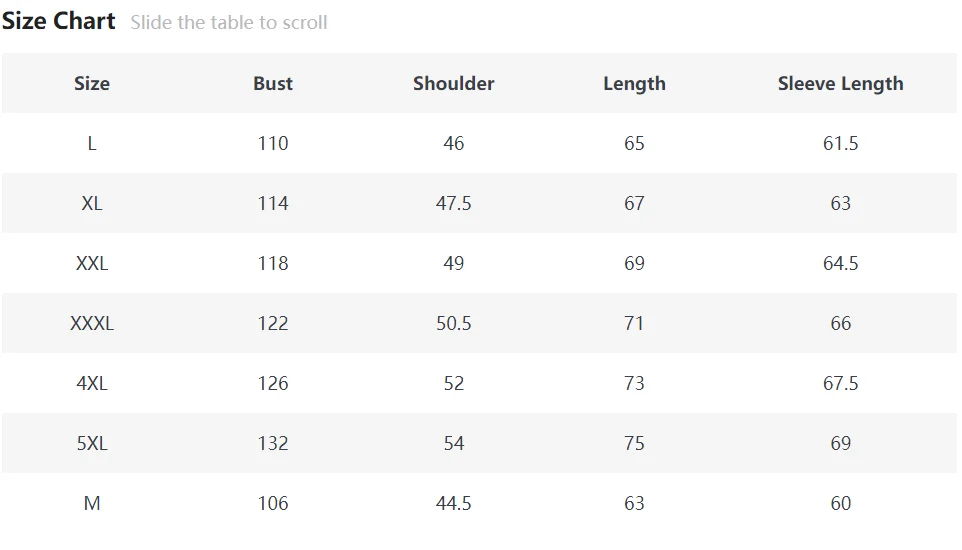
Task: Click length value 69 for XXL
Action: coord(634,263)
